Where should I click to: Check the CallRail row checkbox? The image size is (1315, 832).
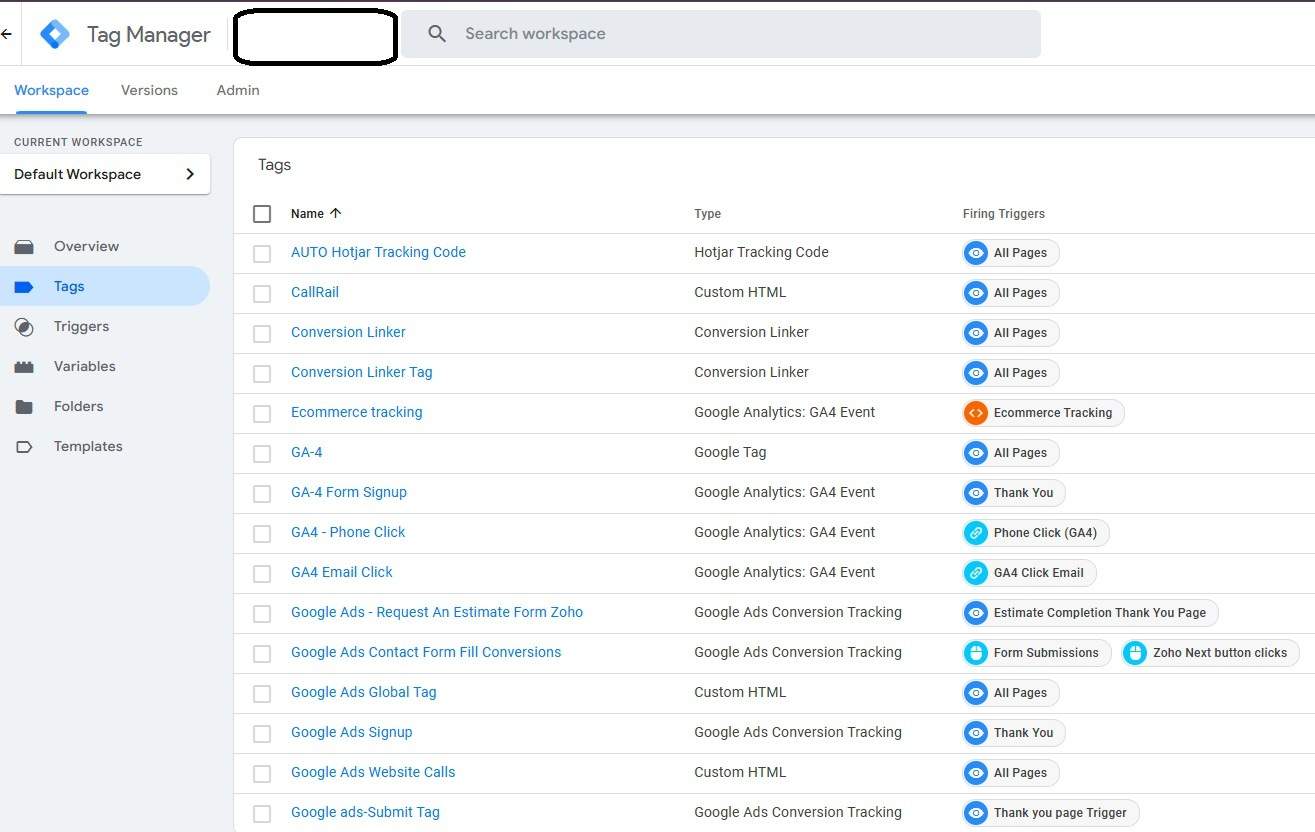point(262,294)
